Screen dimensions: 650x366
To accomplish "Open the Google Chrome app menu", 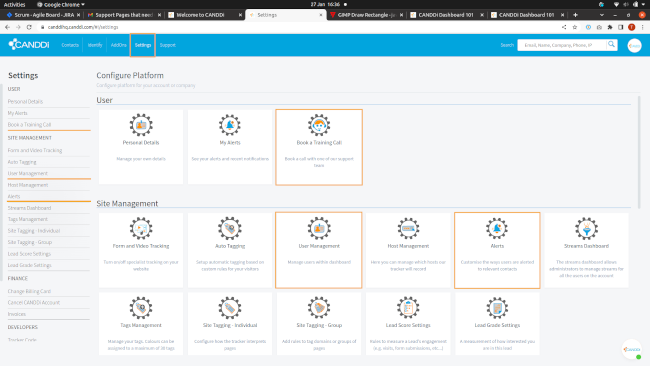I will [61, 5].
